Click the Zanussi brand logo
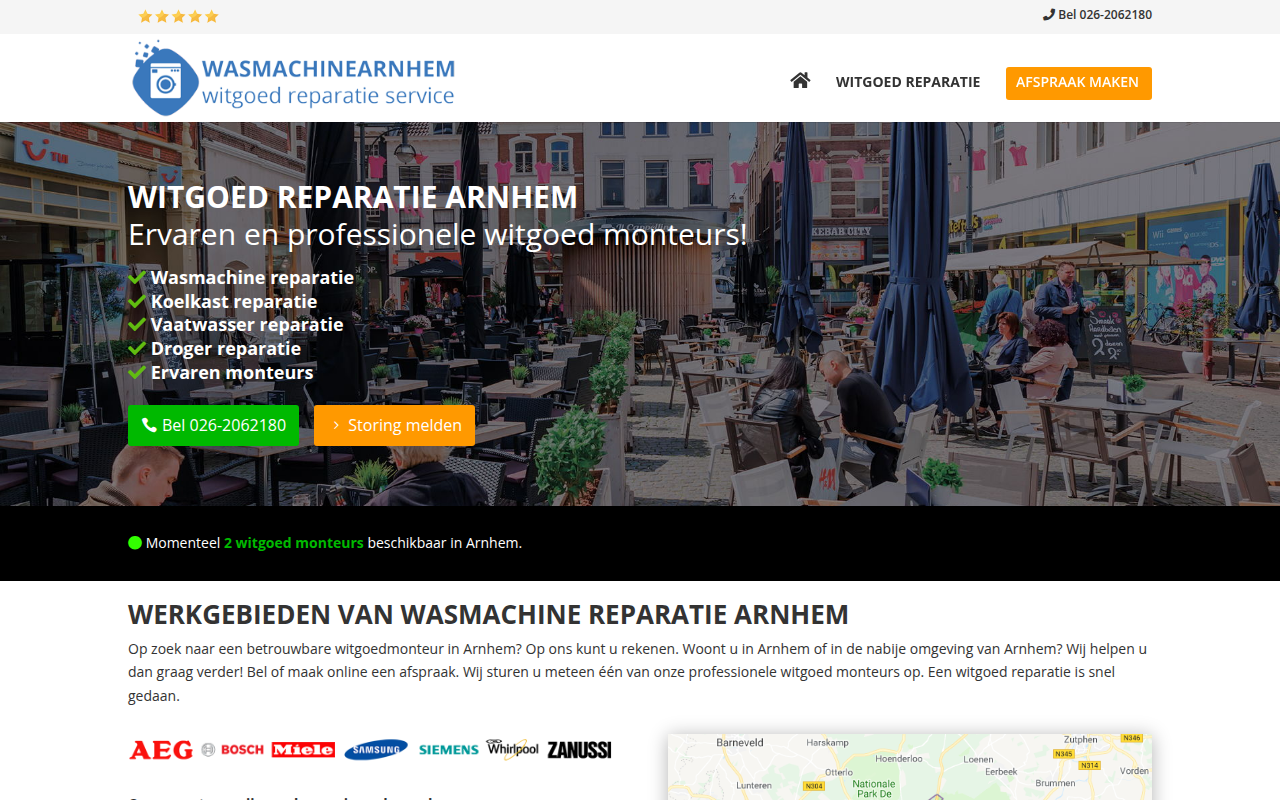 tap(579, 750)
